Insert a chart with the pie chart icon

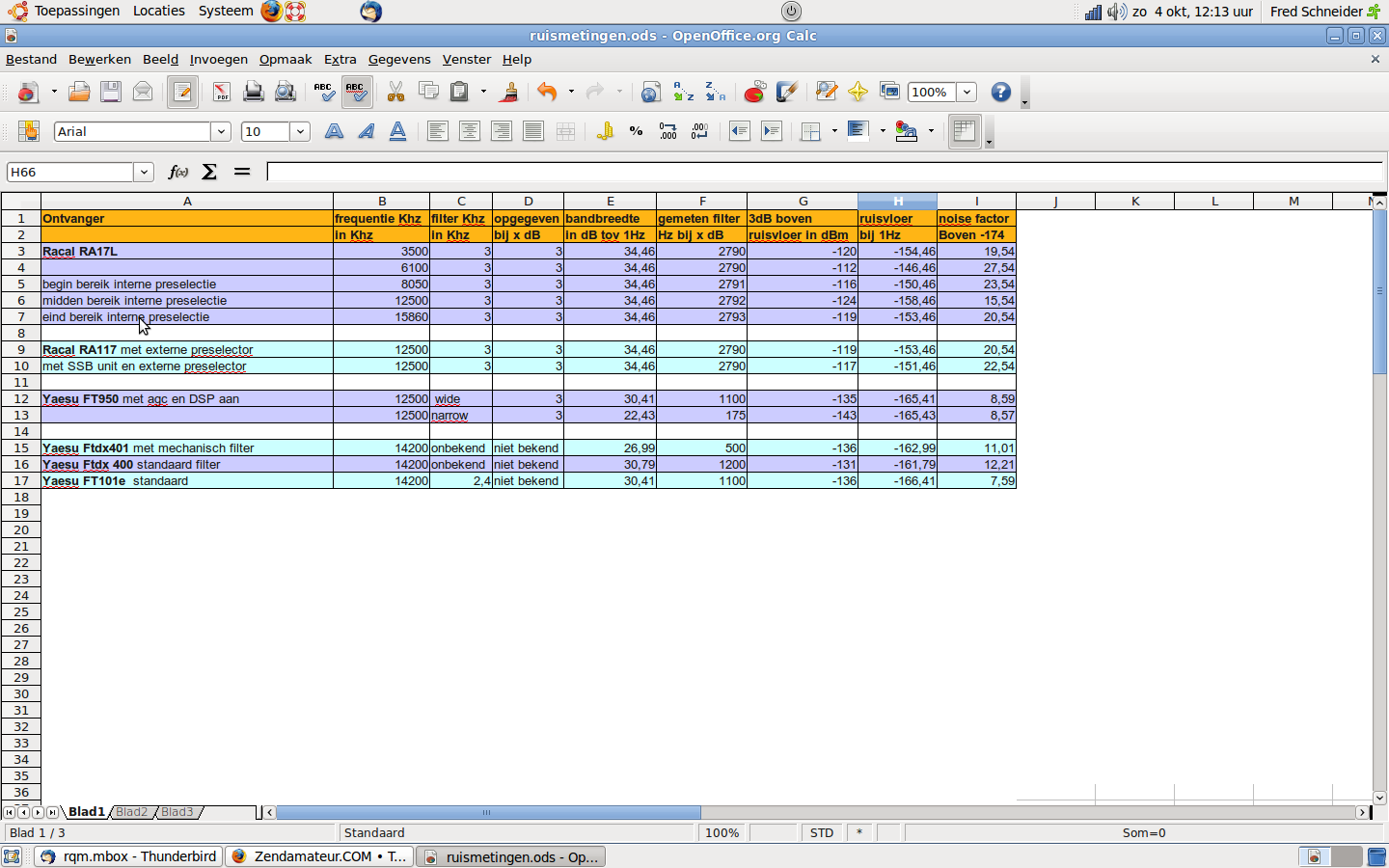tap(754, 92)
